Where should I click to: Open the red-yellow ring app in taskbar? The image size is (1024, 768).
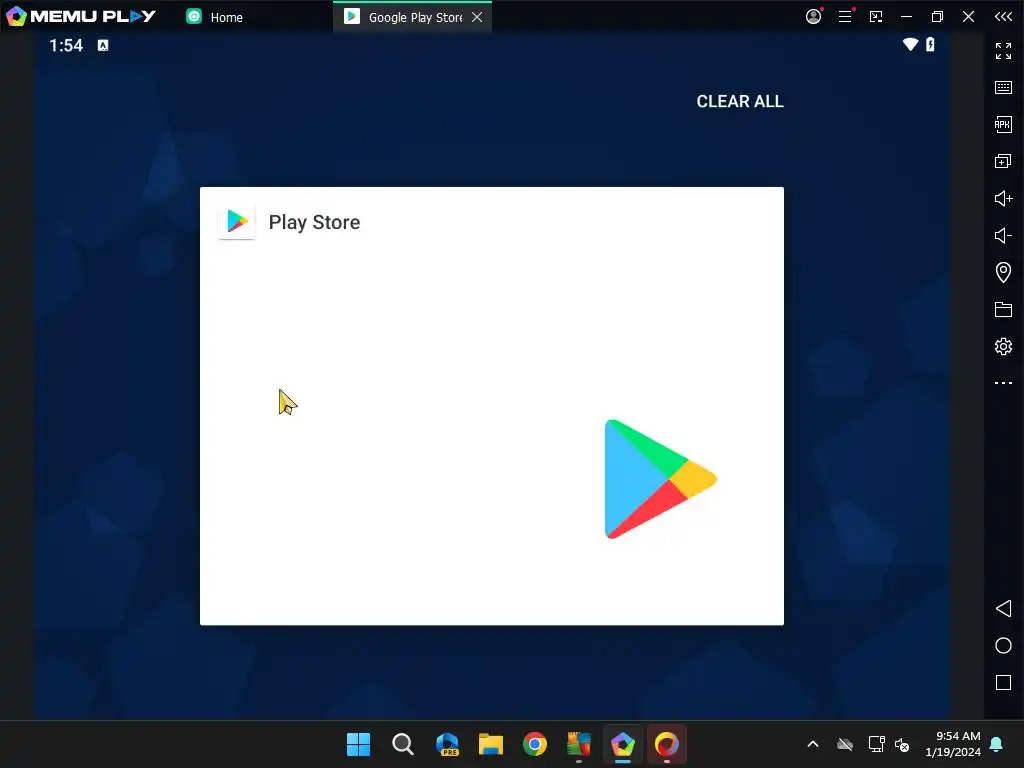click(x=666, y=744)
